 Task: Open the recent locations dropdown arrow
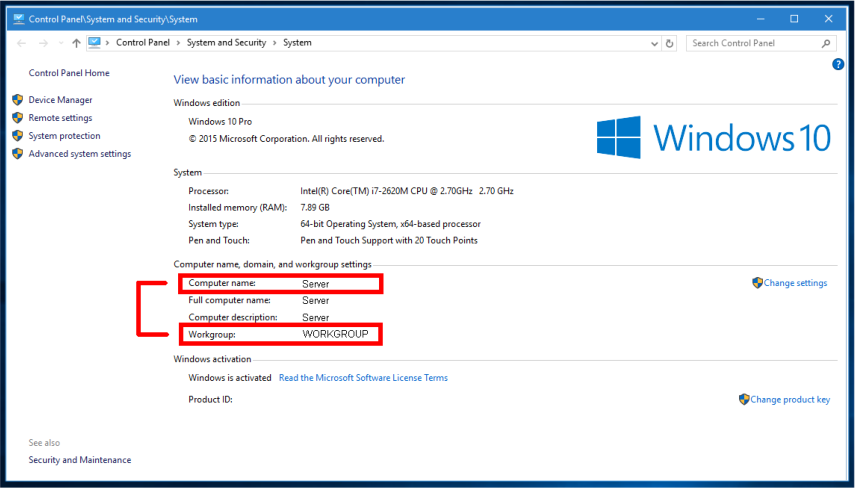[61, 43]
